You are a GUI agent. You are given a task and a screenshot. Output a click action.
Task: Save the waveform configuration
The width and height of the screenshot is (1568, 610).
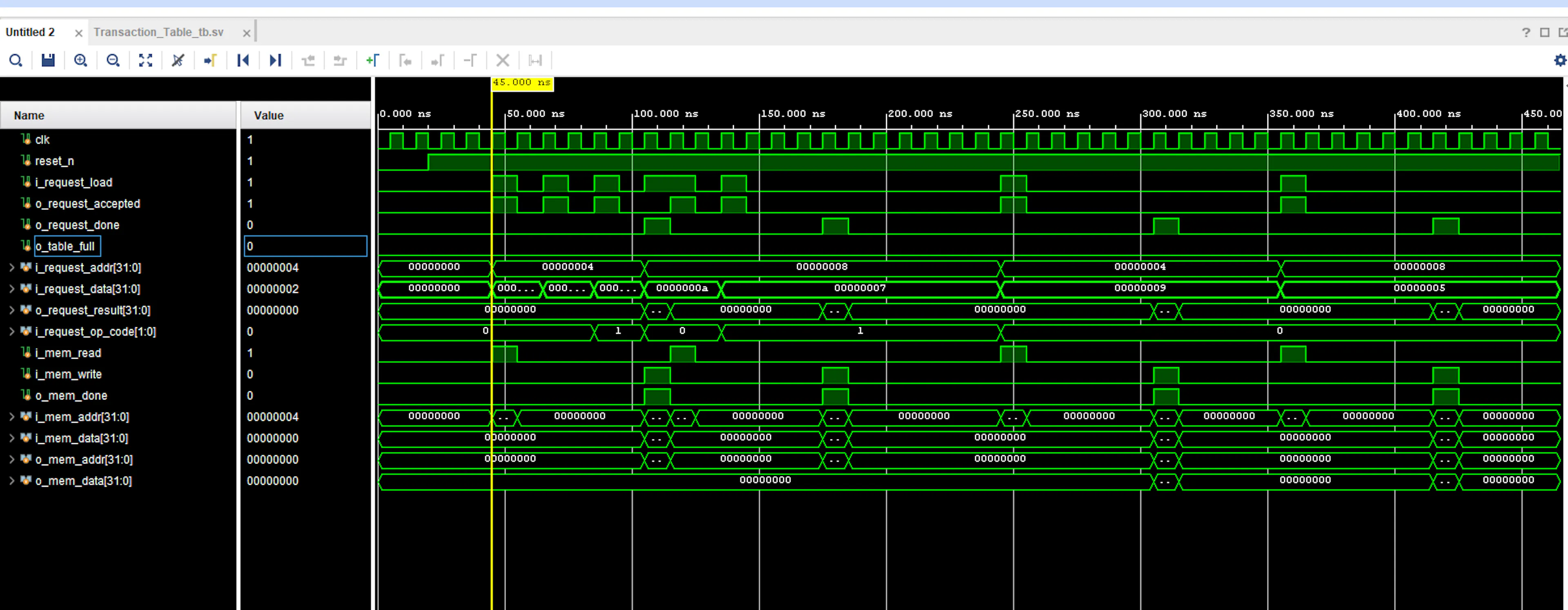48,60
